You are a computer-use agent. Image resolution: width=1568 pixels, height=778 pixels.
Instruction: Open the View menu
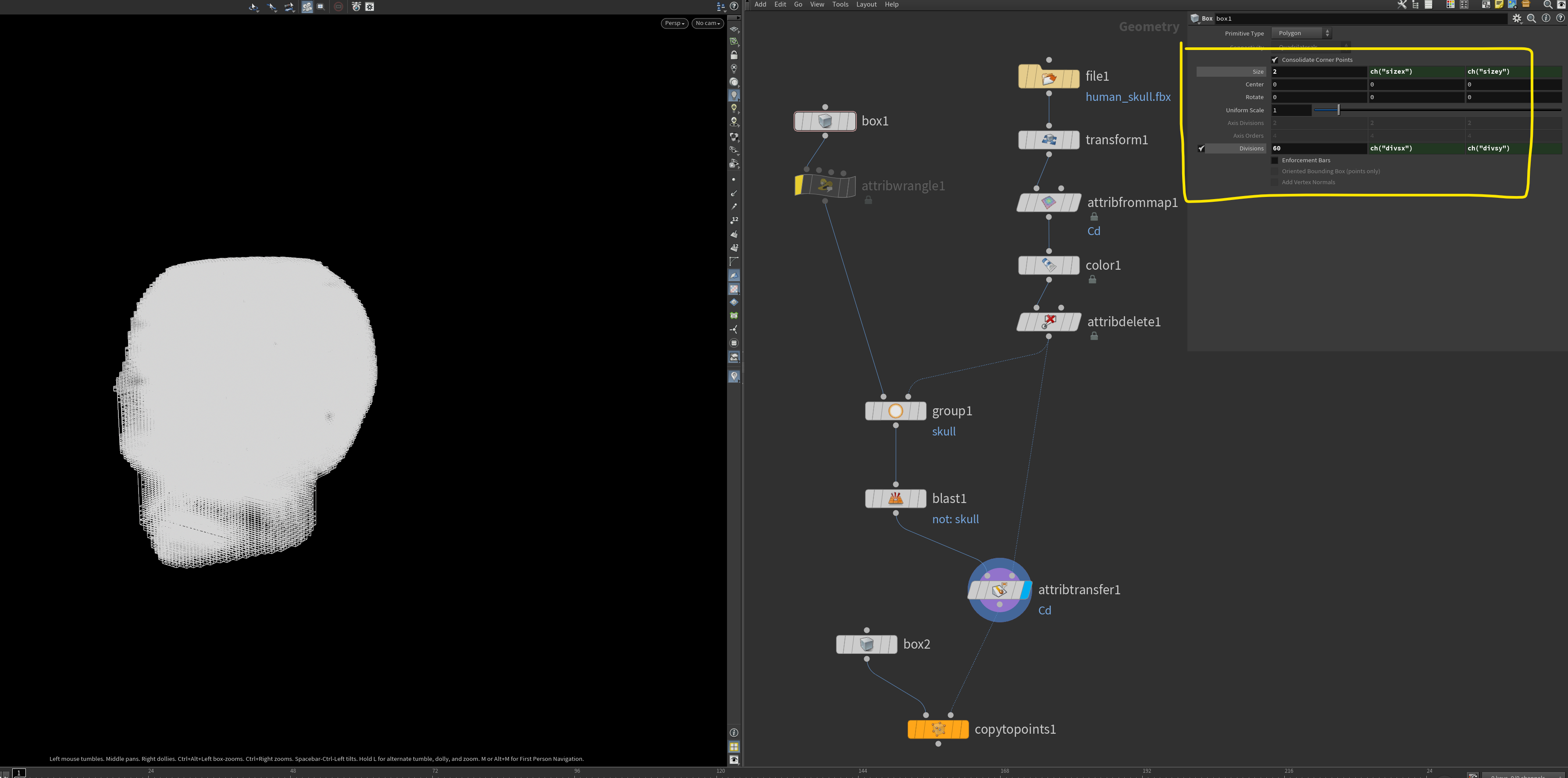pyautogui.click(x=817, y=4)
